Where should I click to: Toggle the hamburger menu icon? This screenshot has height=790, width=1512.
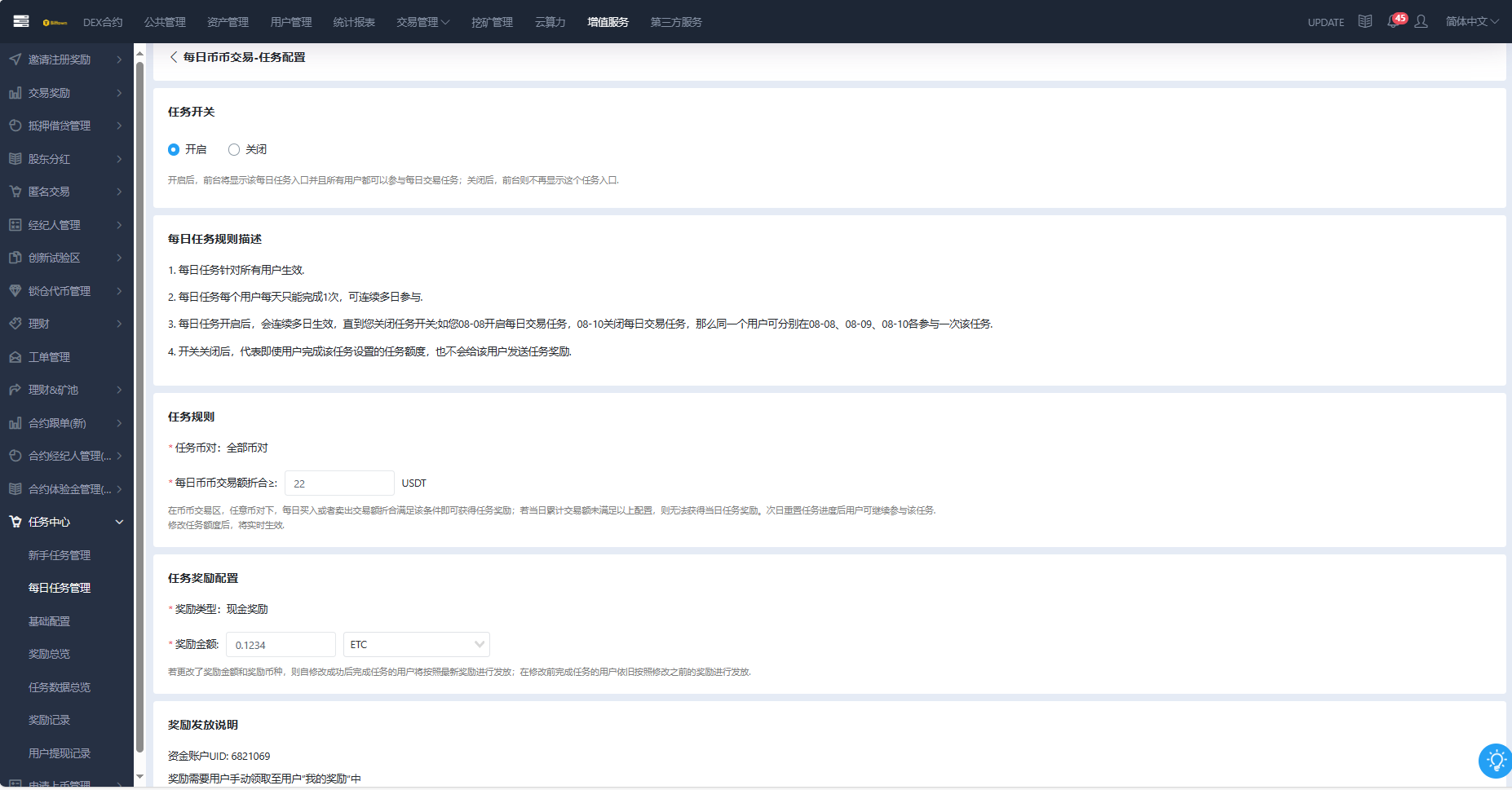click(x=21, y=21)
